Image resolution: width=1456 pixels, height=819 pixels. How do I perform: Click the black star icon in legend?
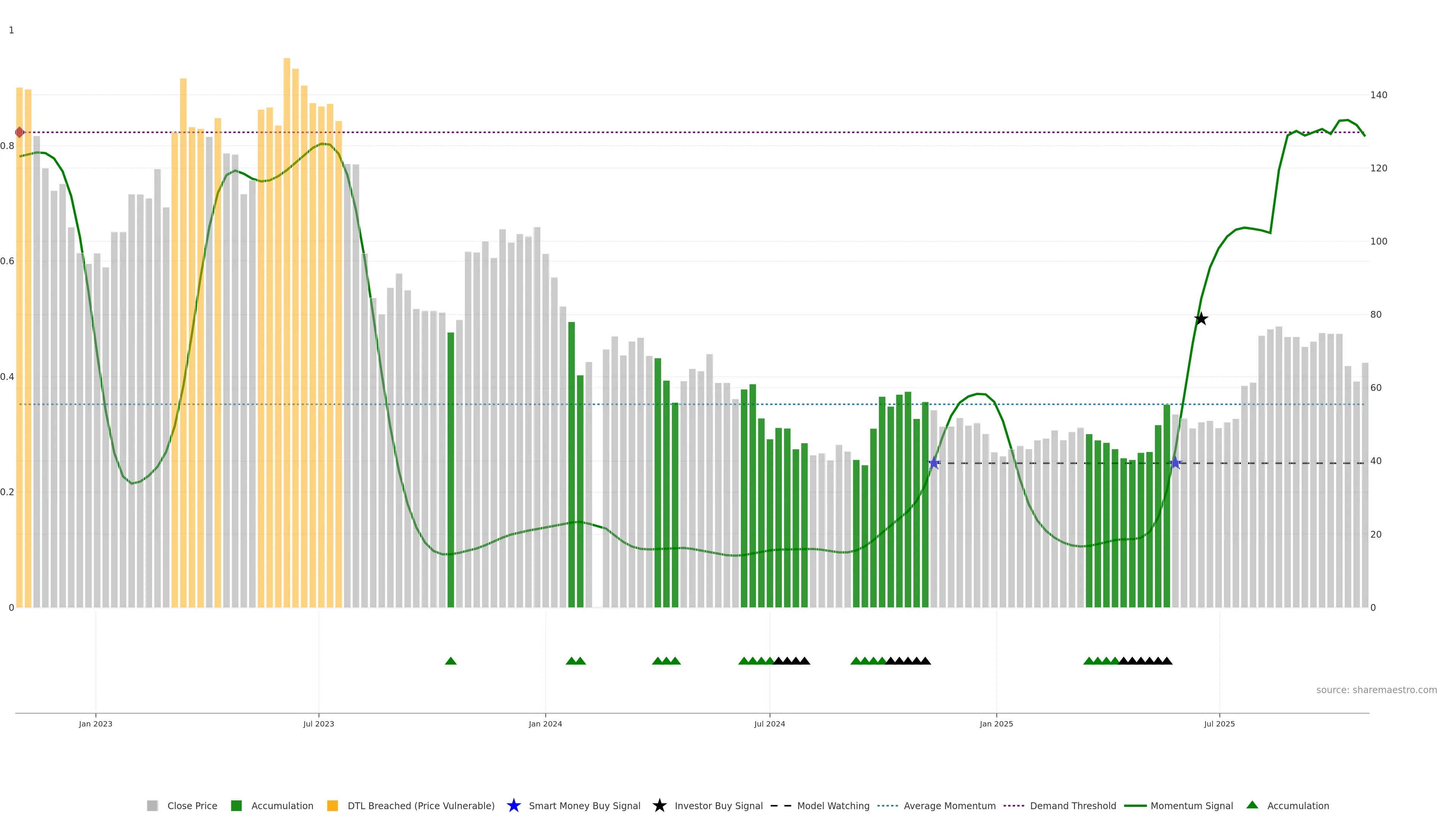[x=659, y=805]
